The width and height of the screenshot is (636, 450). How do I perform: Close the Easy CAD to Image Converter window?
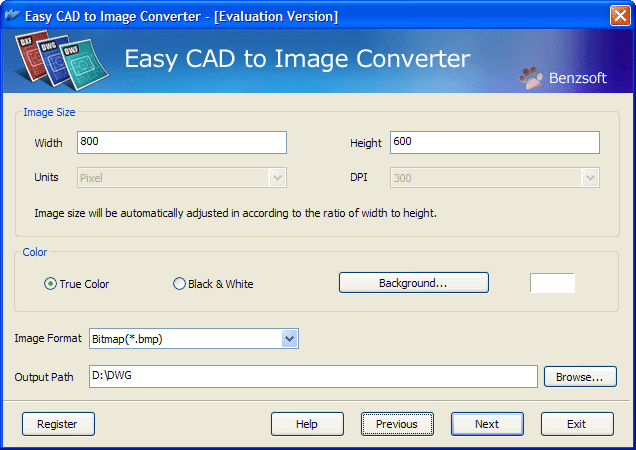[620, 16]
